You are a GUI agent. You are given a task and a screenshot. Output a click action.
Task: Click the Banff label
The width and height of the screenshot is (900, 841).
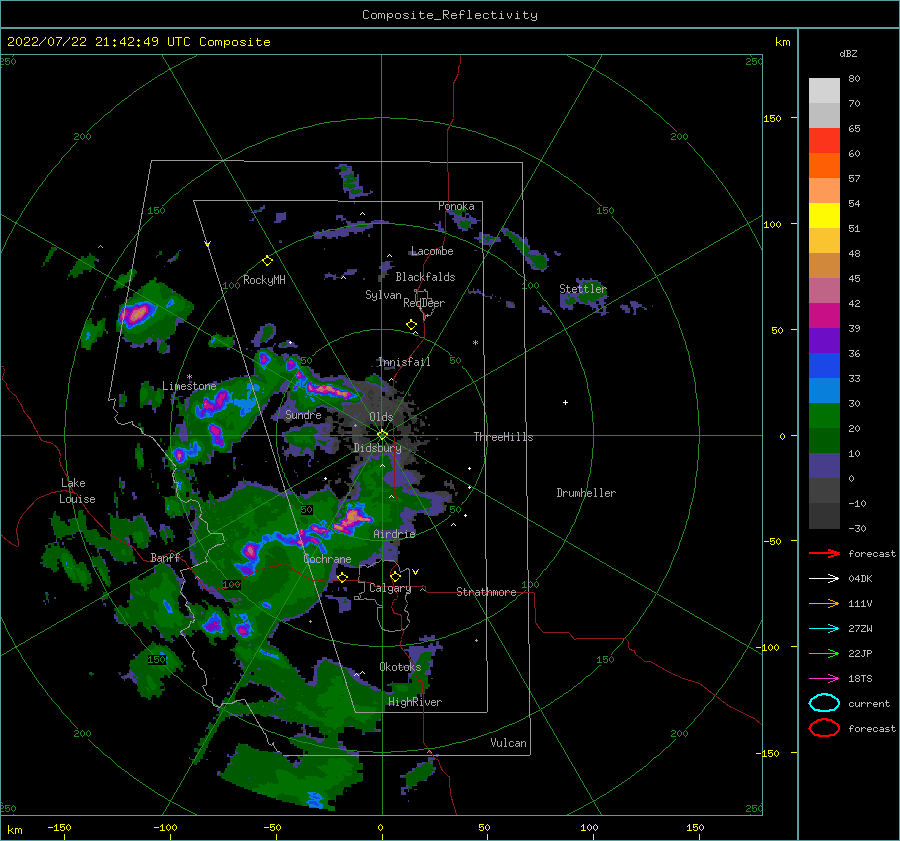(x=165, y=558)
